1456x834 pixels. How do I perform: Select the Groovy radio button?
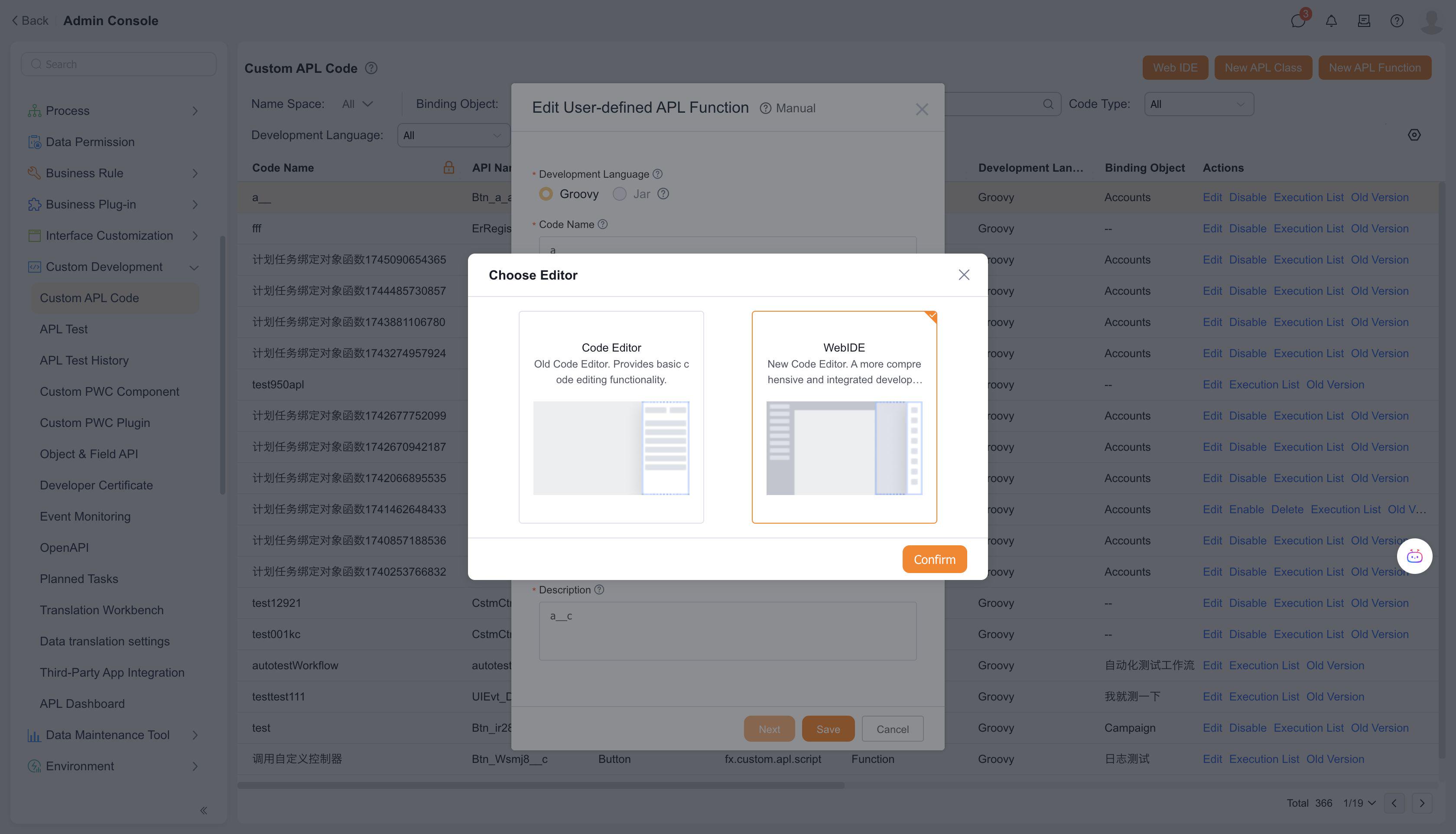pyautogui.click(x=546, y=194)
